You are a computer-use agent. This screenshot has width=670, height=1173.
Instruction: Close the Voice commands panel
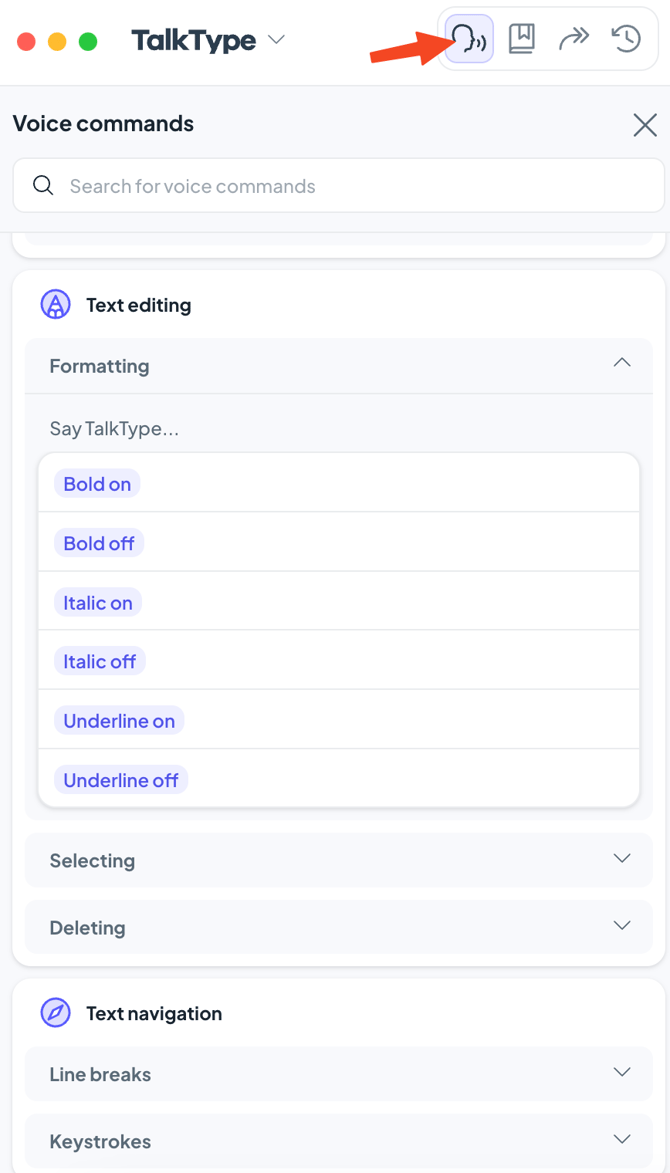(x=645, y=125)
